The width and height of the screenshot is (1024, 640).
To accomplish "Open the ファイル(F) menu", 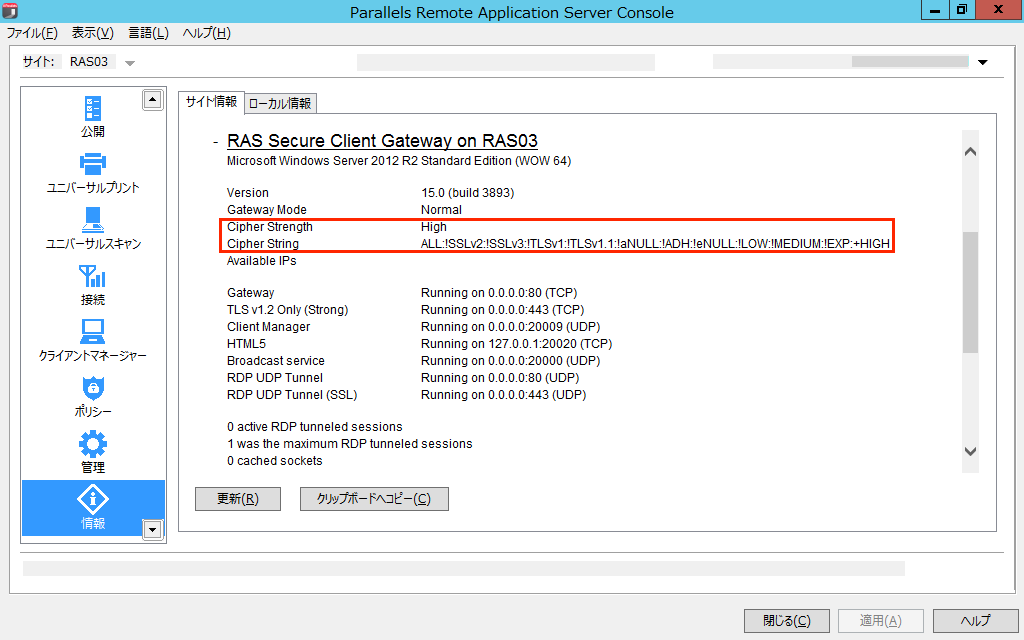I will (32, 33).
